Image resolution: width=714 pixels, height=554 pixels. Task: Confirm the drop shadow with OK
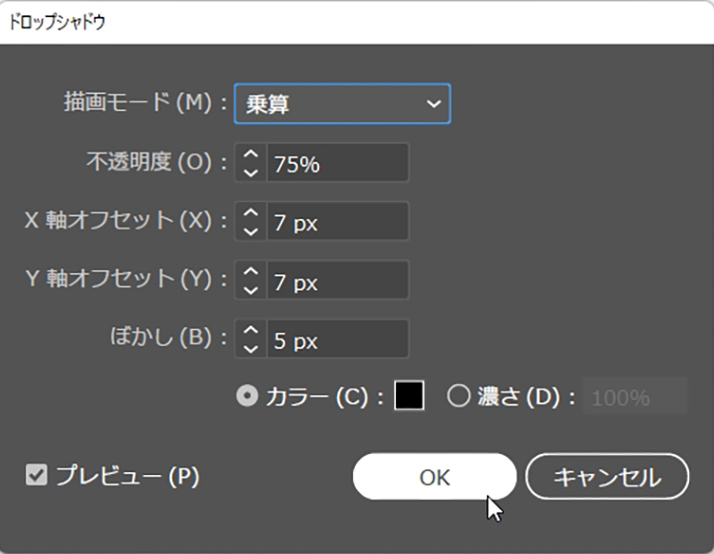pyautogui.click(x=434, y=477)
